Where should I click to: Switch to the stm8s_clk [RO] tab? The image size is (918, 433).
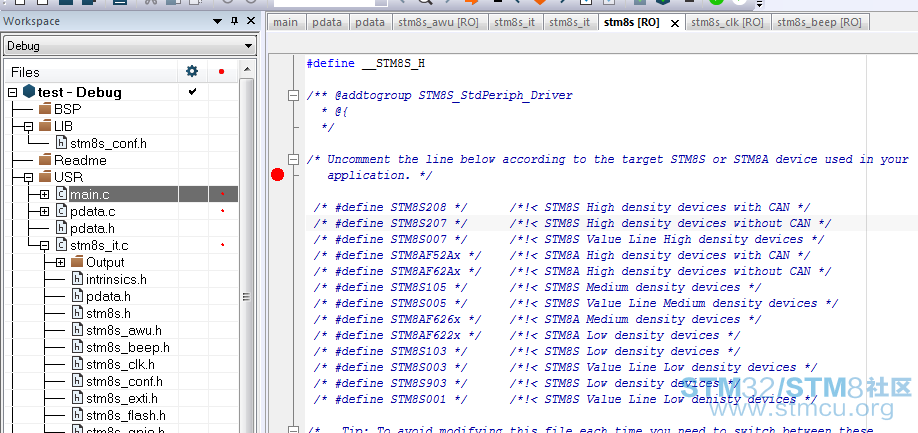pos(727,22)
